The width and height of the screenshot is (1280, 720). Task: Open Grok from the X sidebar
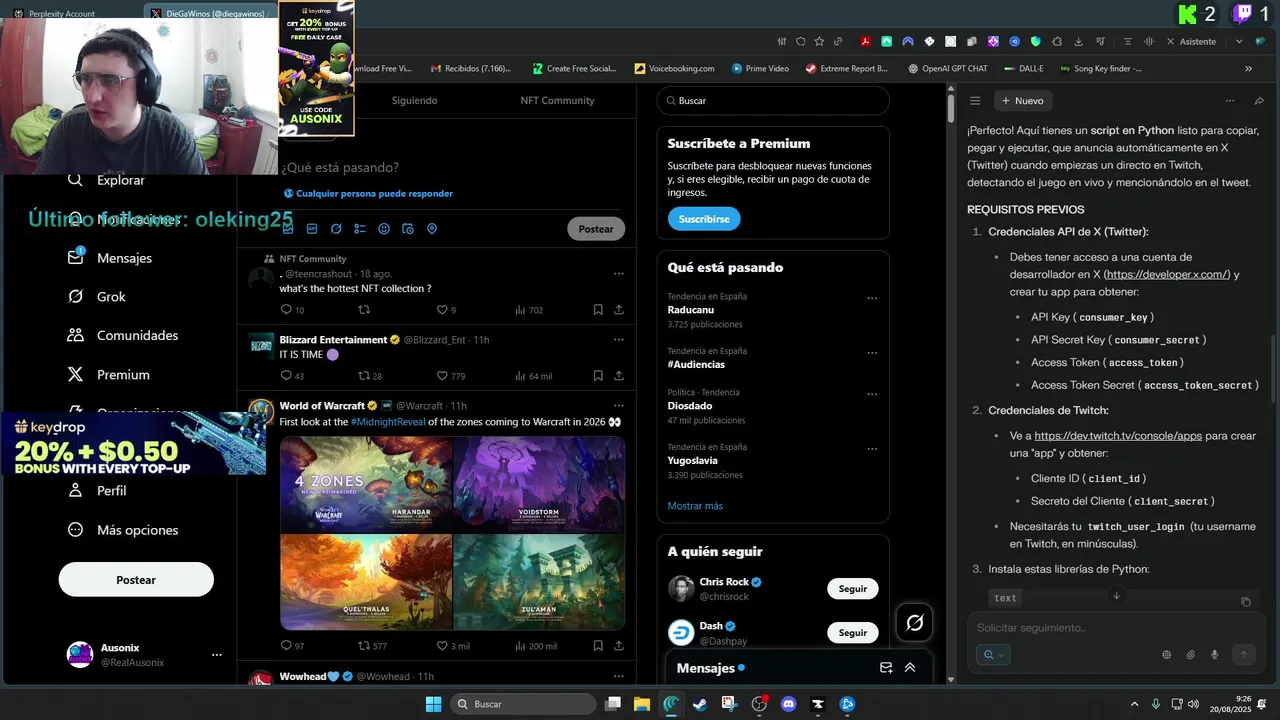coord(96,297)
